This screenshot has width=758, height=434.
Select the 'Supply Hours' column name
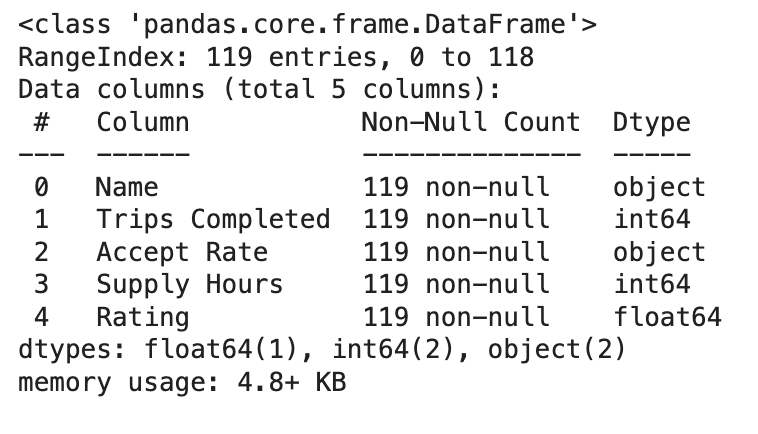pos(190,285)
